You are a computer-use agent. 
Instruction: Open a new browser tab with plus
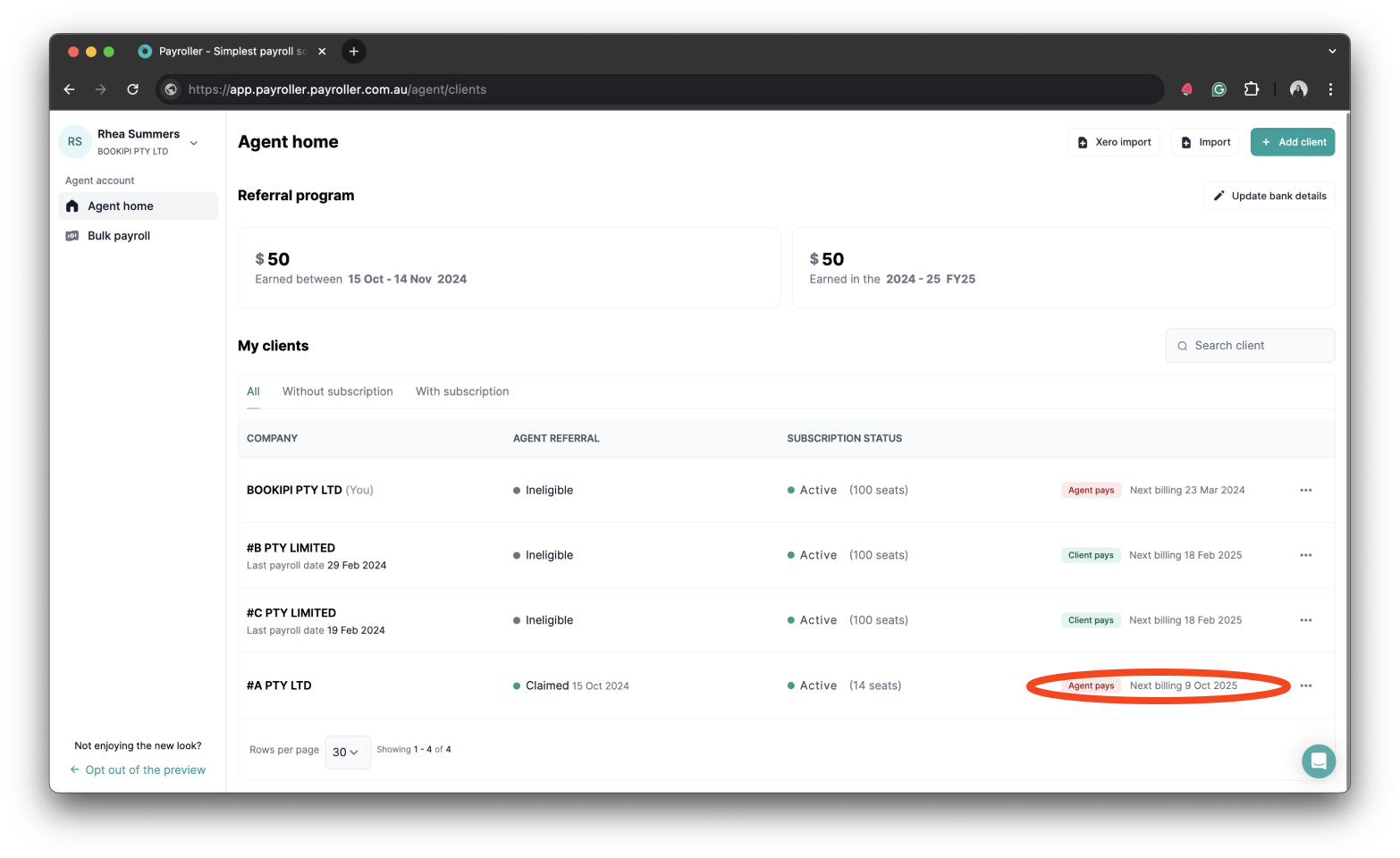tap(354, 51)
